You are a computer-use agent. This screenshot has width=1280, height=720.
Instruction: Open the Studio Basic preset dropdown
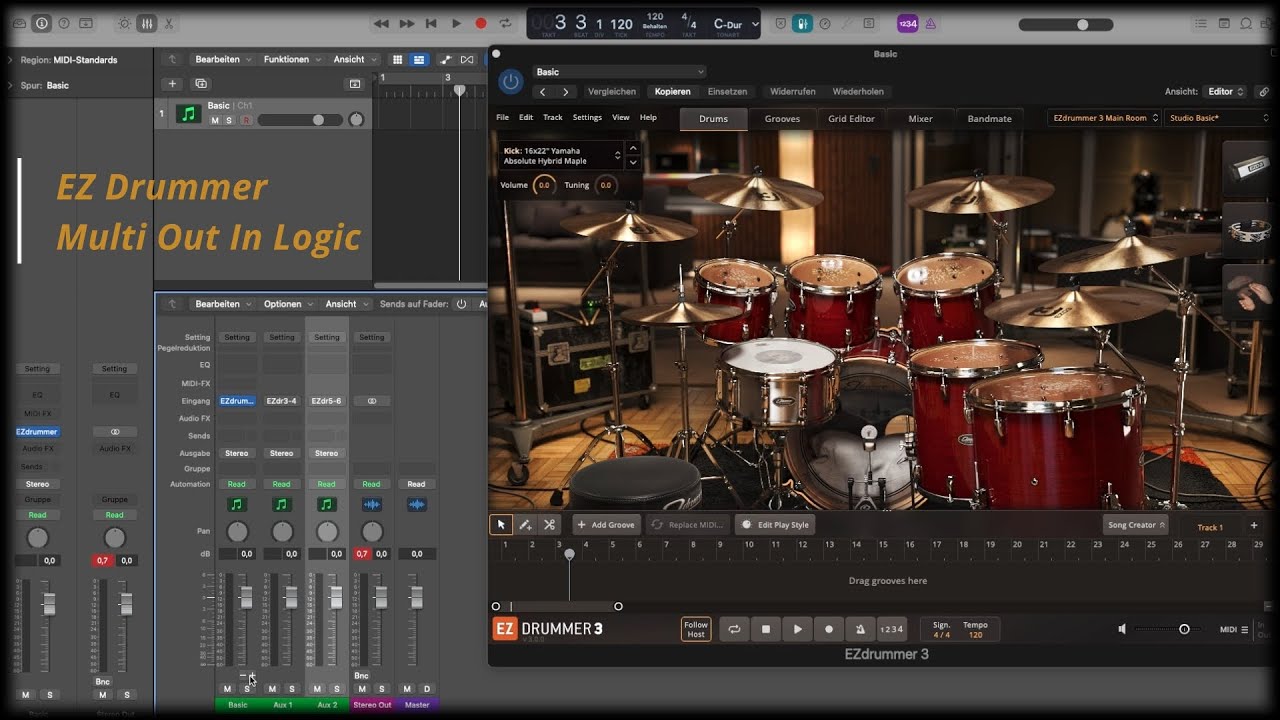click(1219, 118)
